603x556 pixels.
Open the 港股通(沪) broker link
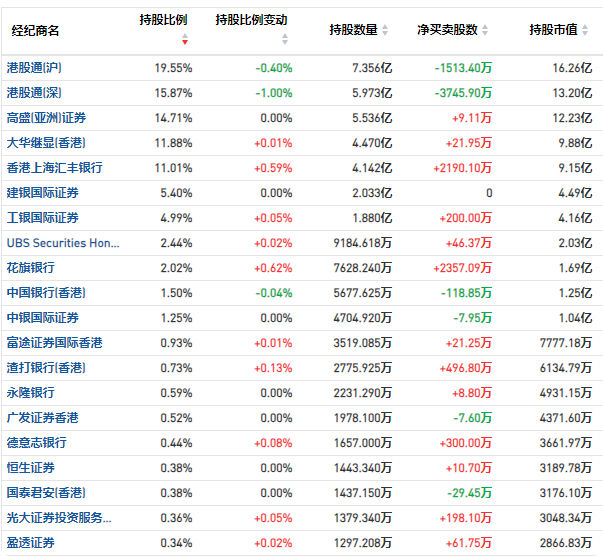pyautogui.click(x=34, y=68)
